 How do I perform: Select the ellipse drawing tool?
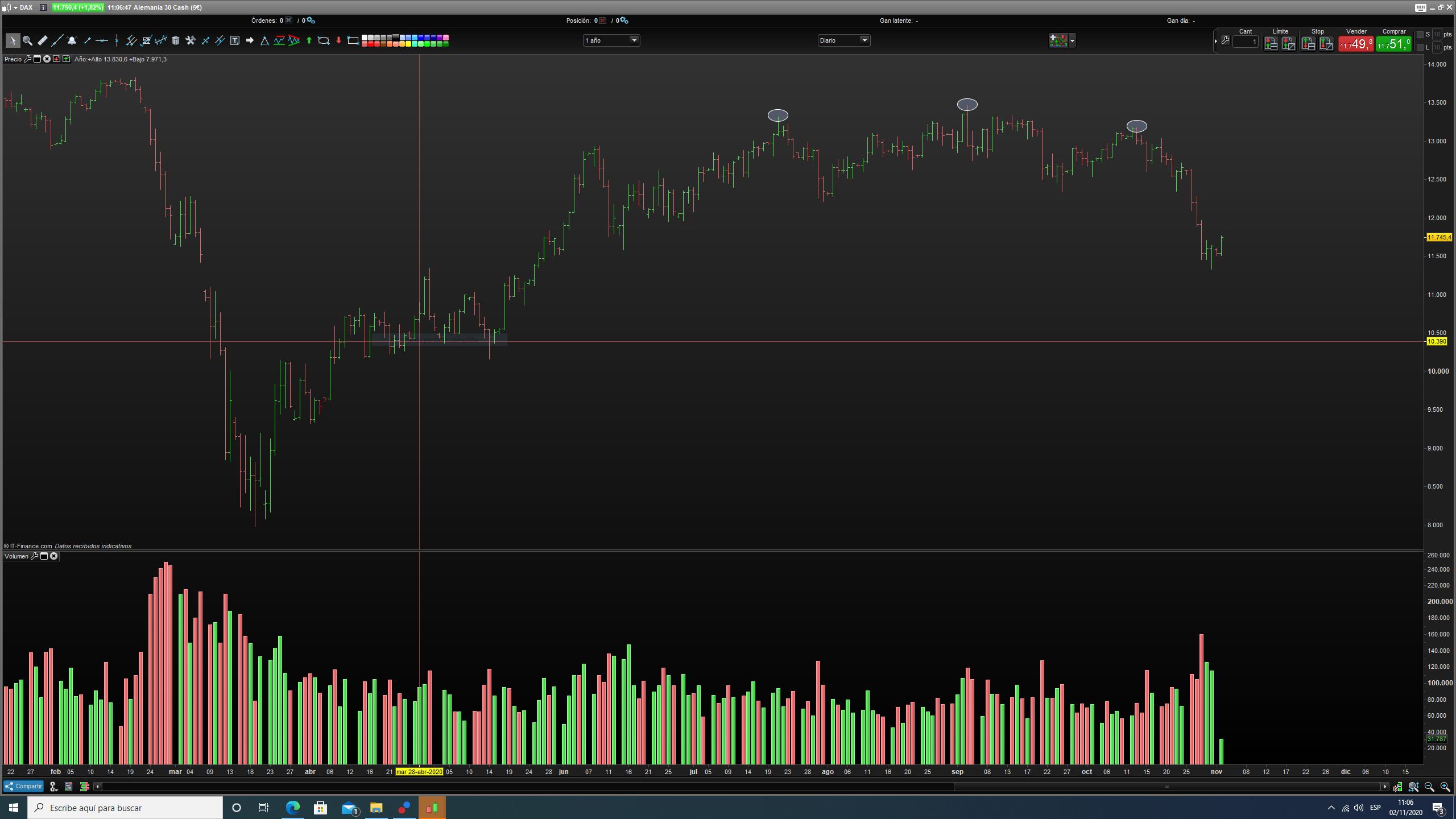324,40
